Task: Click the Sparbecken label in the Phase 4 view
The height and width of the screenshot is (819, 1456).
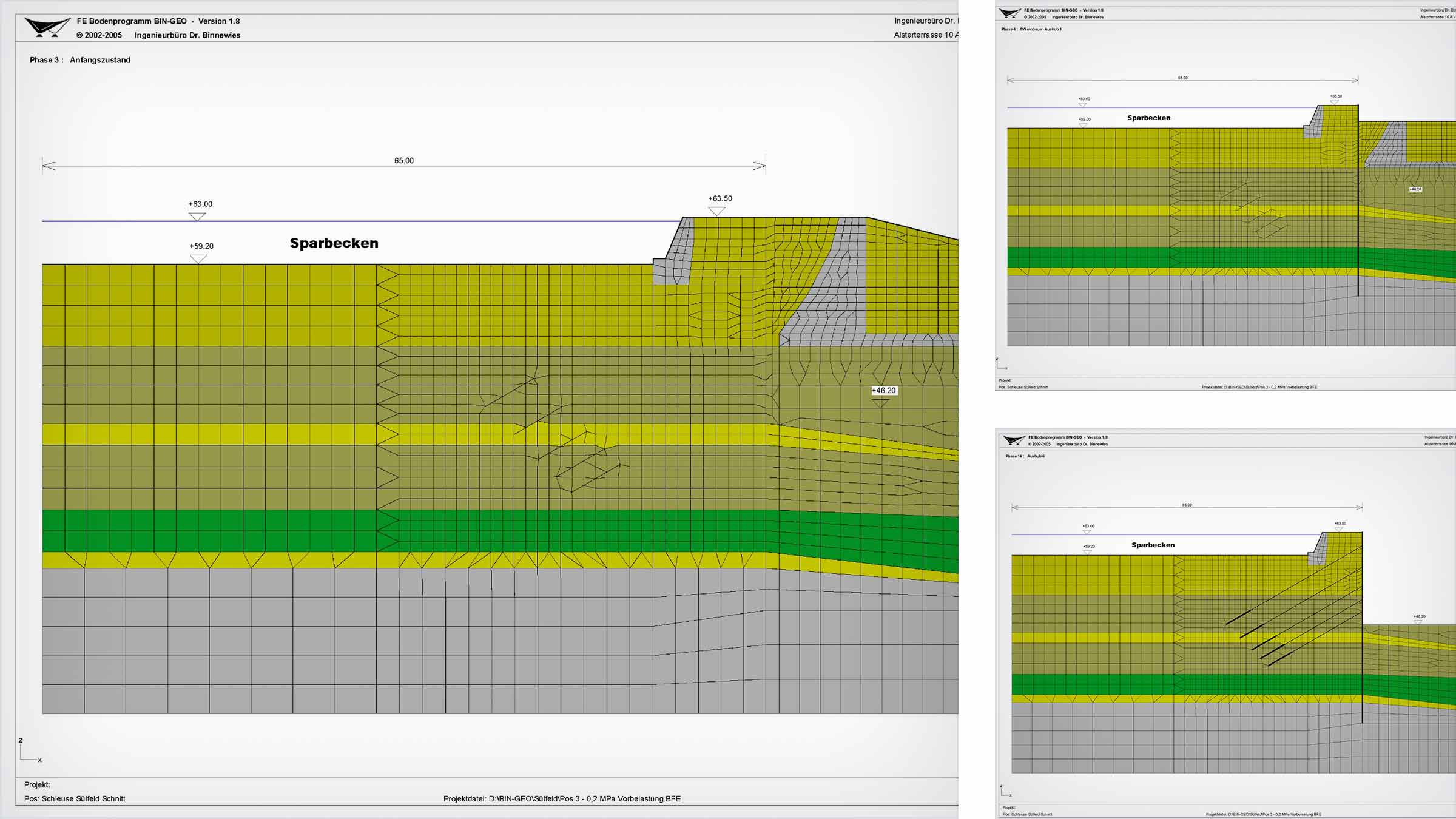Action: click(1149, 118)
